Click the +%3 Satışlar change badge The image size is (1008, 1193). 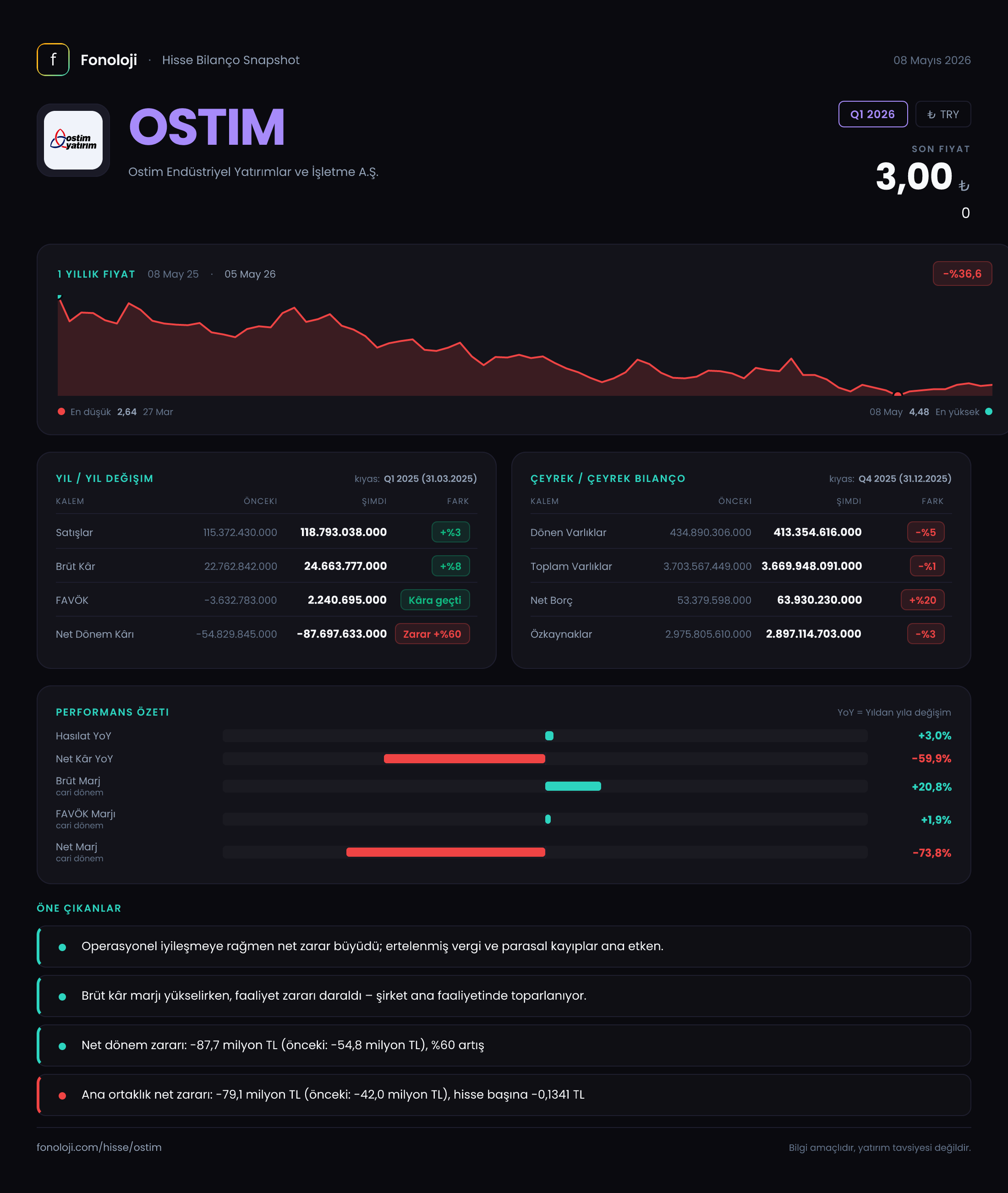click(450, 532)
